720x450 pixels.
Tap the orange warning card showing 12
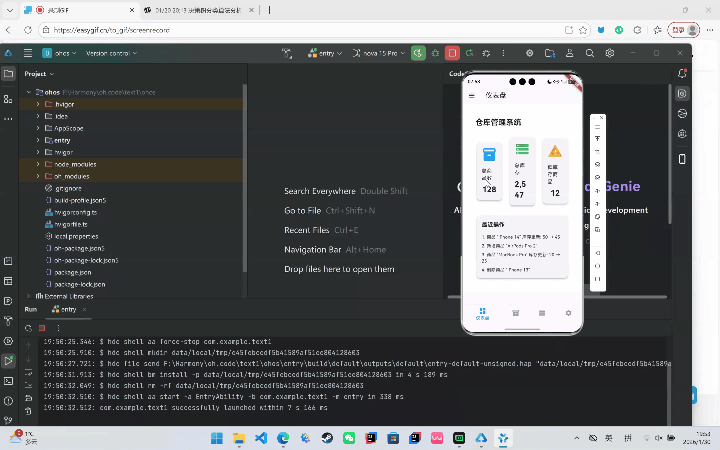555,170
